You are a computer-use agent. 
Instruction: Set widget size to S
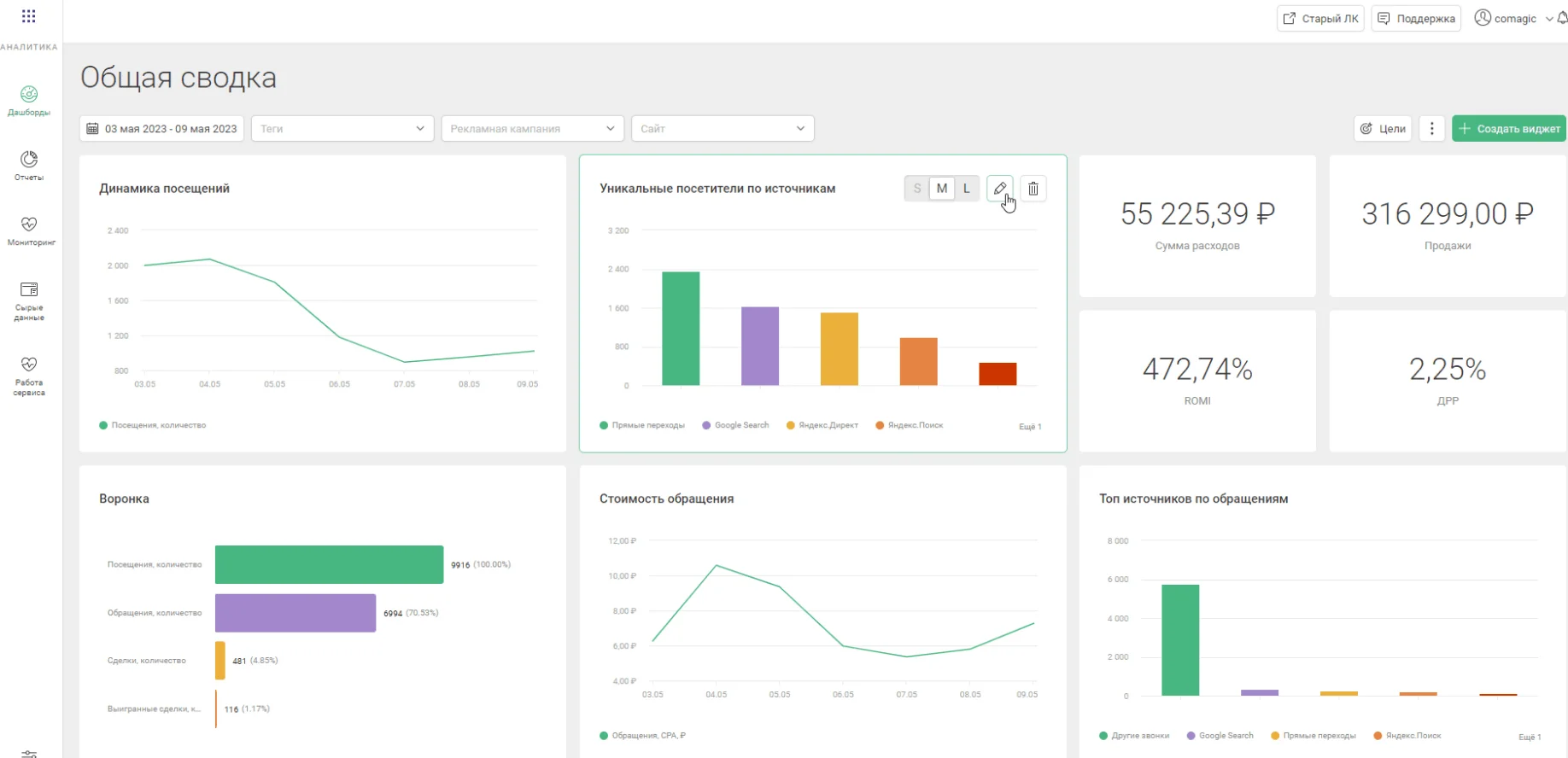917,189
